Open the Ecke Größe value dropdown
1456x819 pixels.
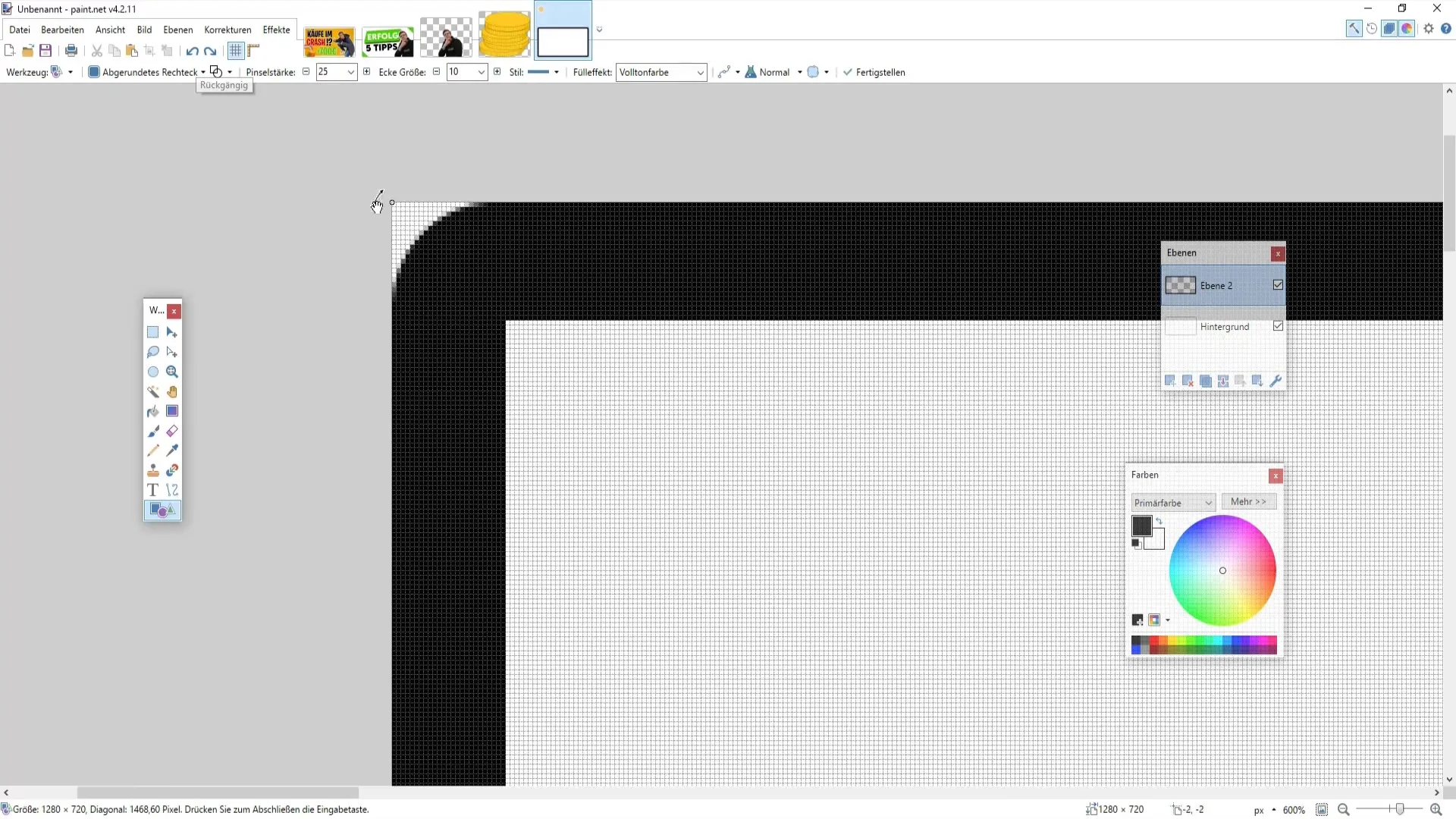point(481,72)
